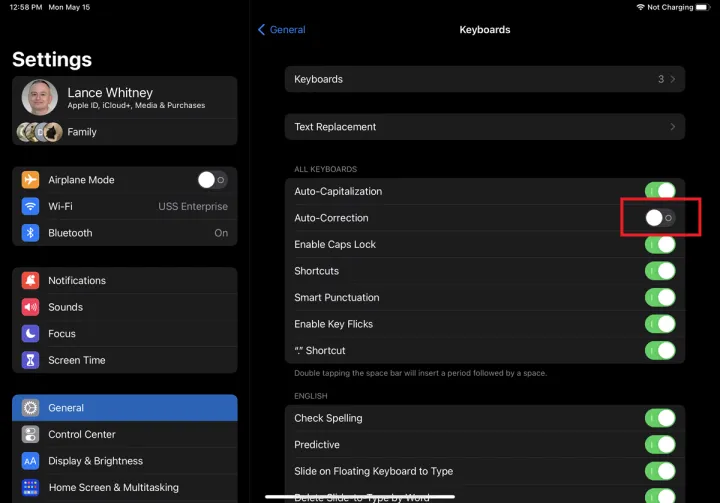Image resolution: width=720 pixels, height=503 pixels.
Task: Turn on Airplane Mode toggle
Action: (211, 180)
